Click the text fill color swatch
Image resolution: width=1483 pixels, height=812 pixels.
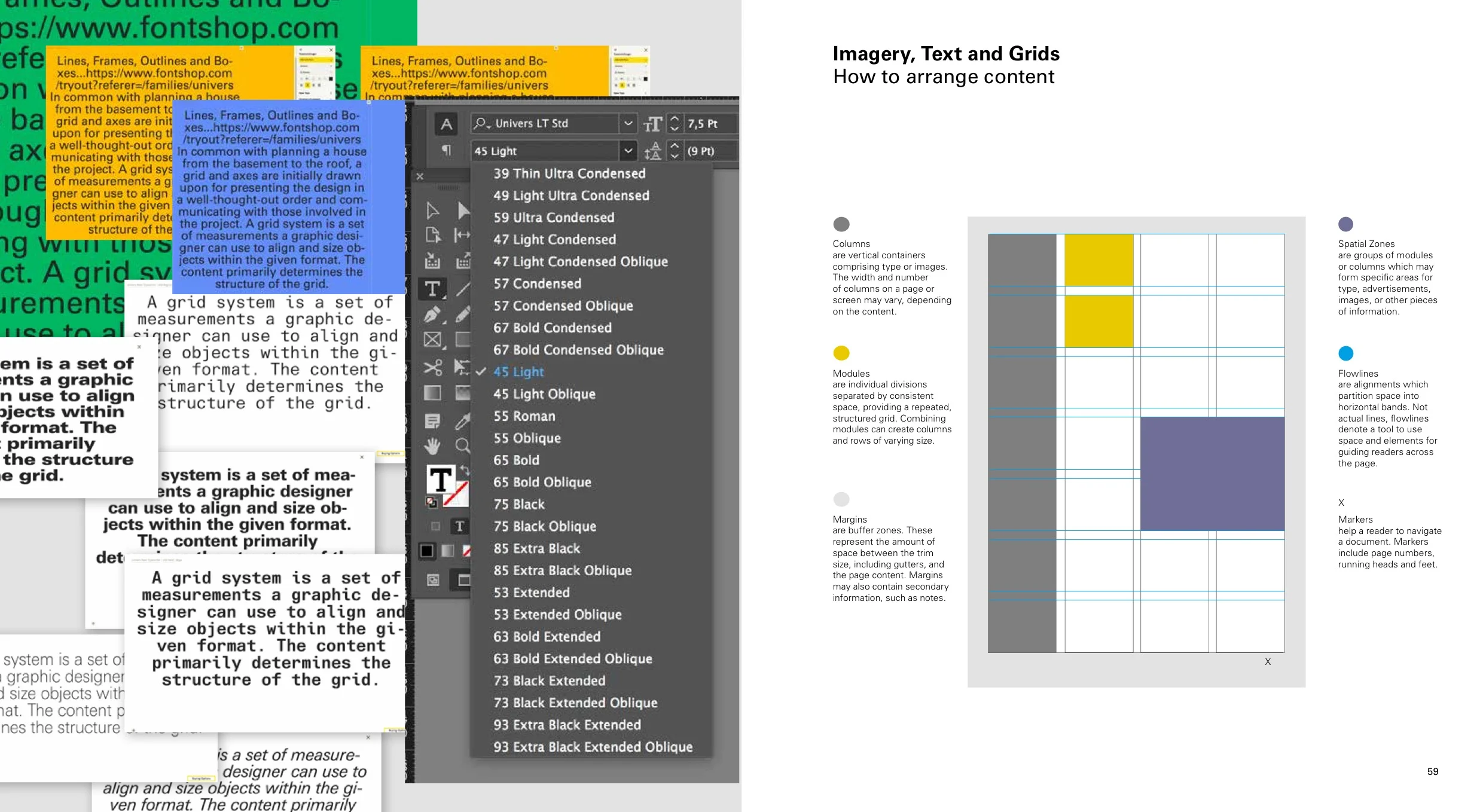pyautogui.click(x=441, y=479)
